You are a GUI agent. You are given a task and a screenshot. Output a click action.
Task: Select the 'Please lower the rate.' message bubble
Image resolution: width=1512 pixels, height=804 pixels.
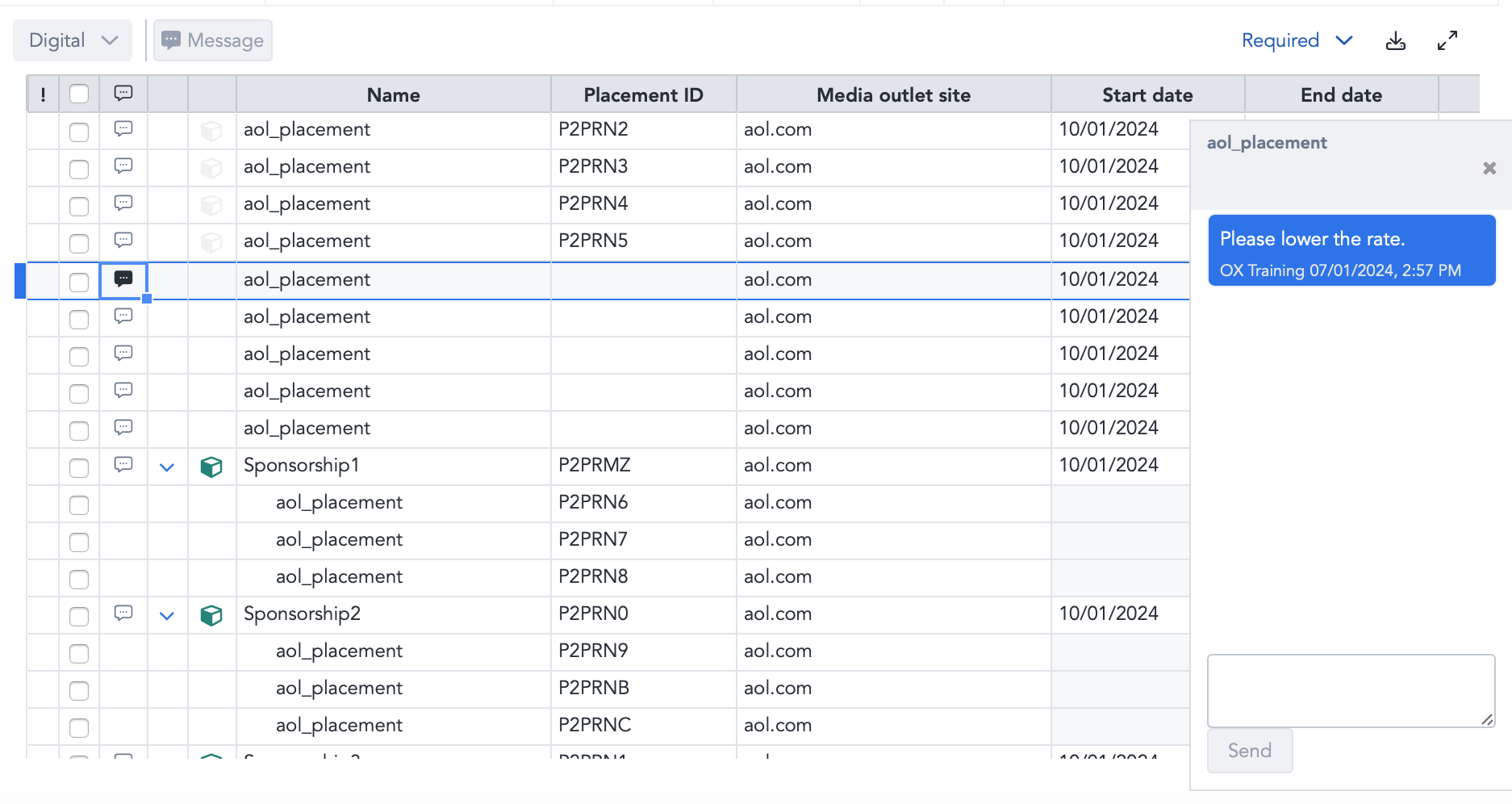[1351, 250]
